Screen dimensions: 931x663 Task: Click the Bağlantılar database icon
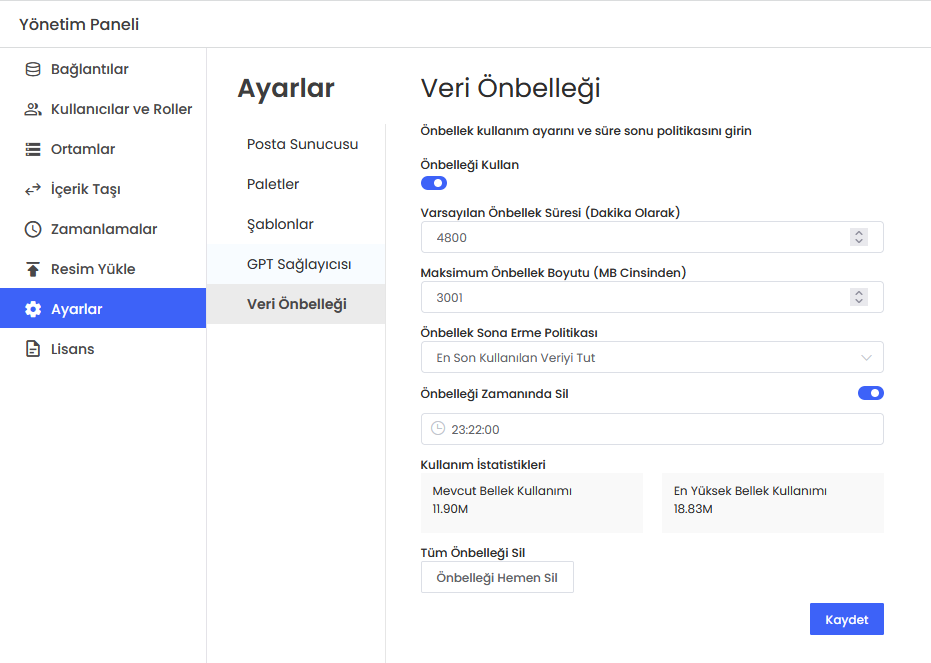click(x=33, y=69)
